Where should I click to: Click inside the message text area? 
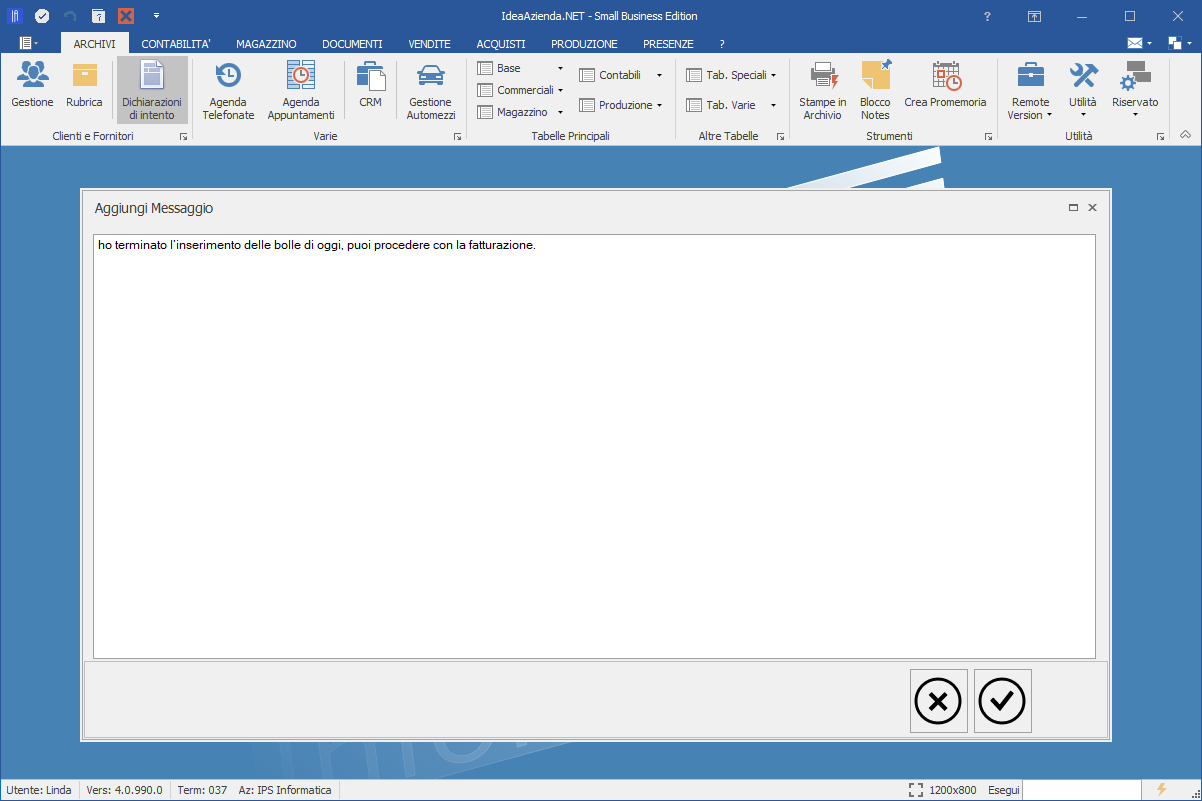click(594, 446)
